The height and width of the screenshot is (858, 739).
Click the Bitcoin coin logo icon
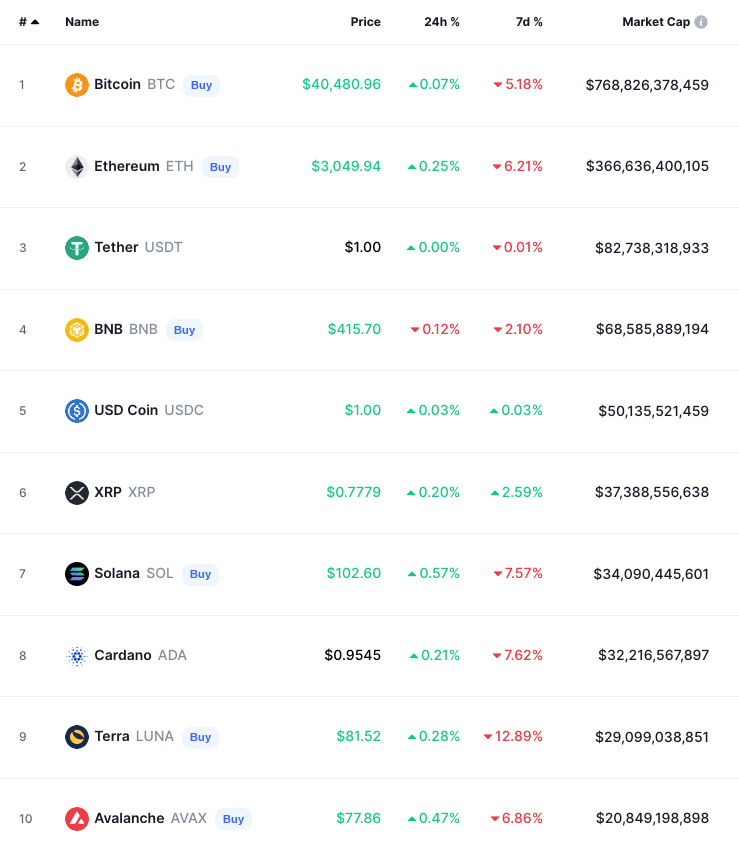(x=77, y=85)
